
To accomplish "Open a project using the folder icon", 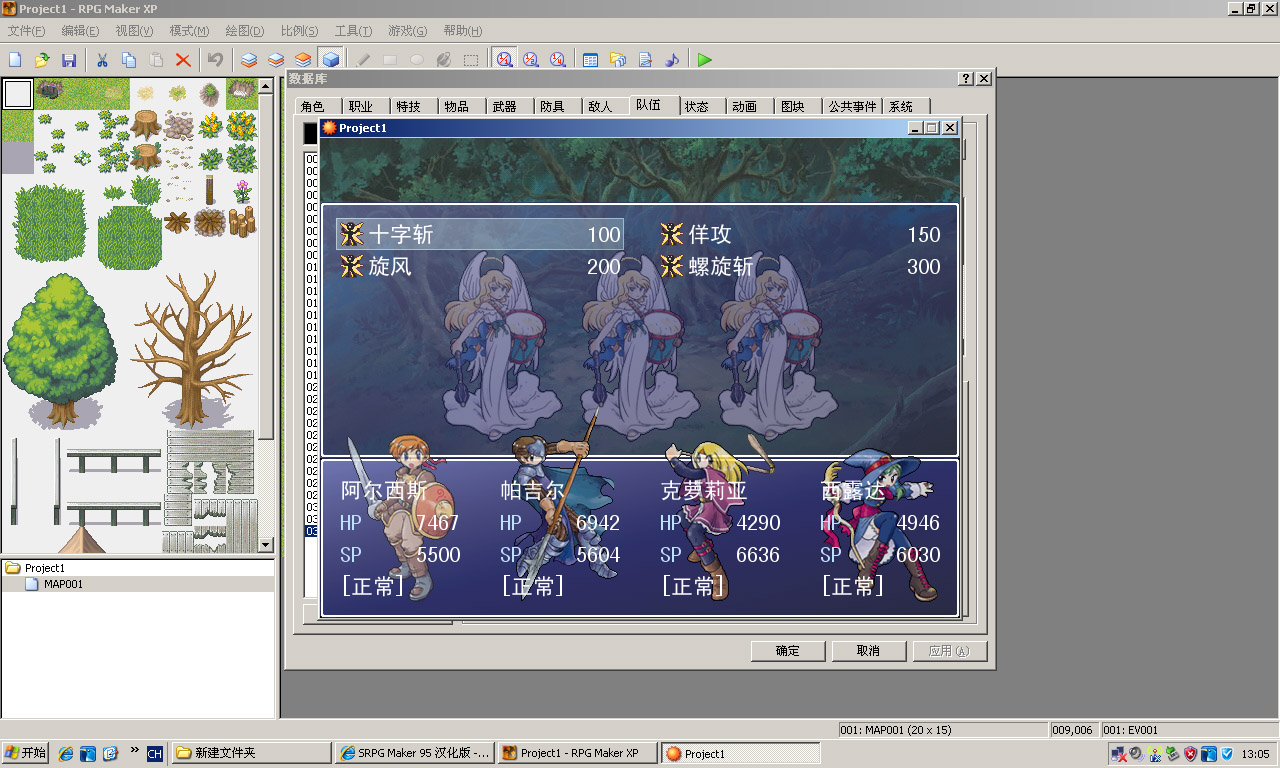I will coord(42,60).
